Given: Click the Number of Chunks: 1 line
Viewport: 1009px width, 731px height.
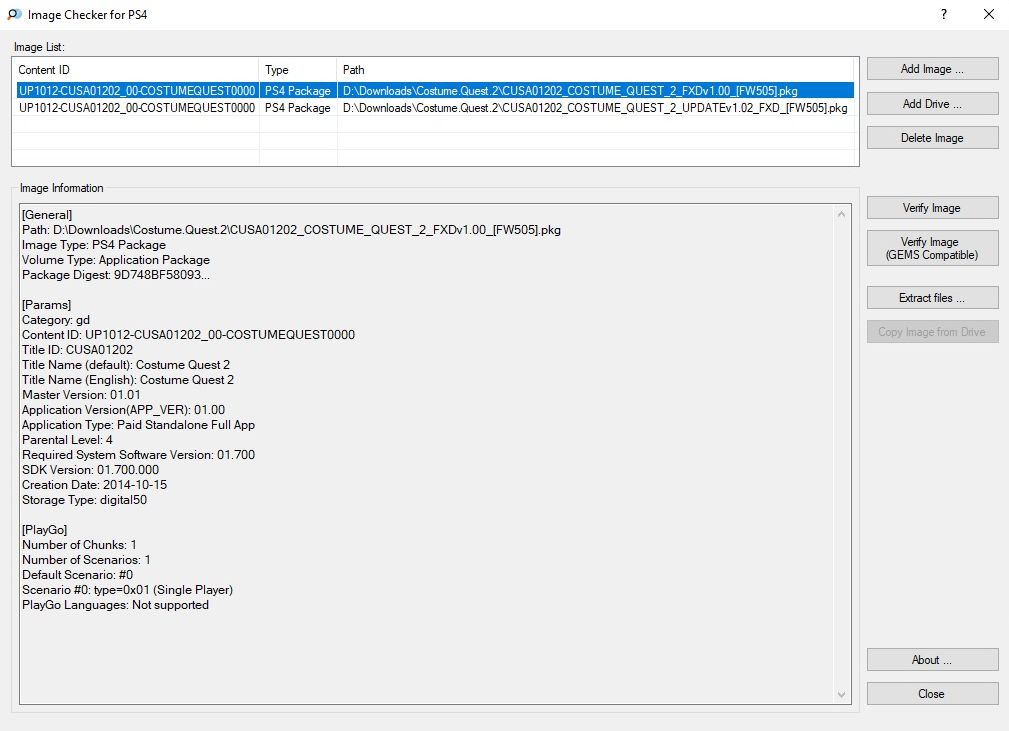Looking at the screenshot, I should tap(79, 545).
